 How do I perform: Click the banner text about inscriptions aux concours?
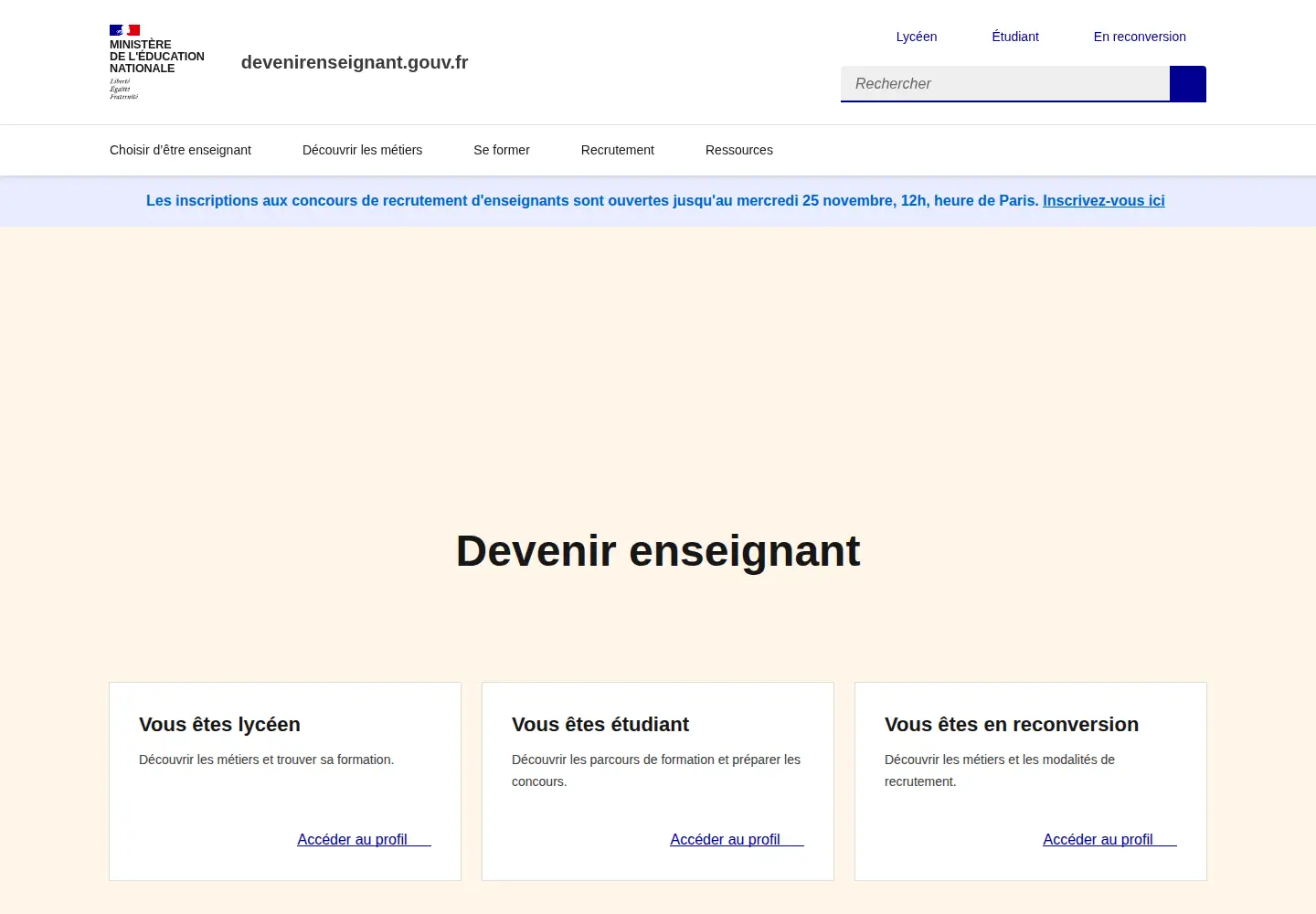592,200
